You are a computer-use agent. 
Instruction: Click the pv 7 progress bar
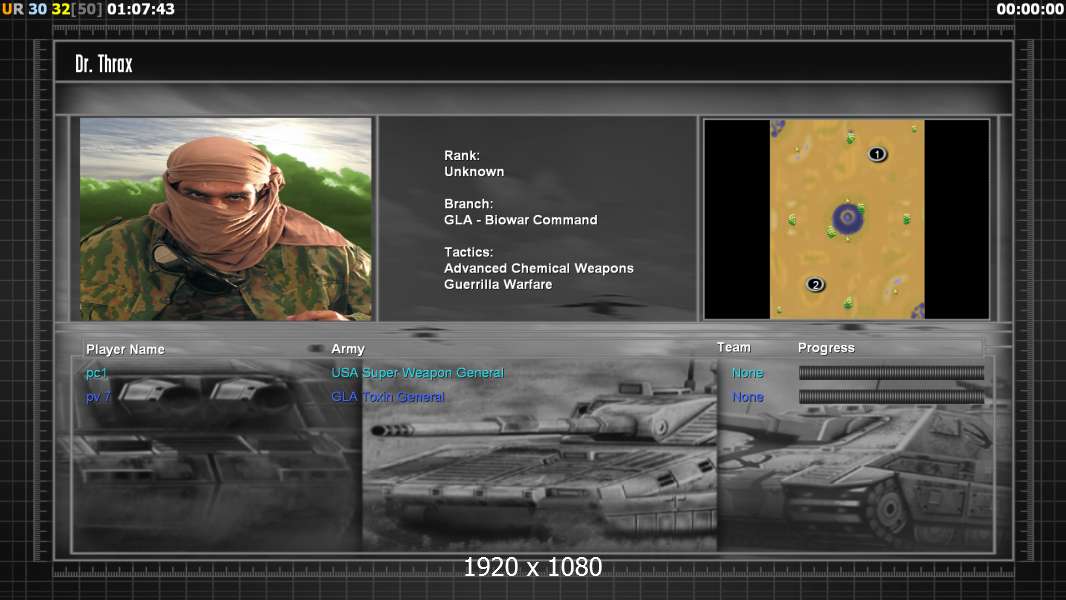click(x=891, y=397)
